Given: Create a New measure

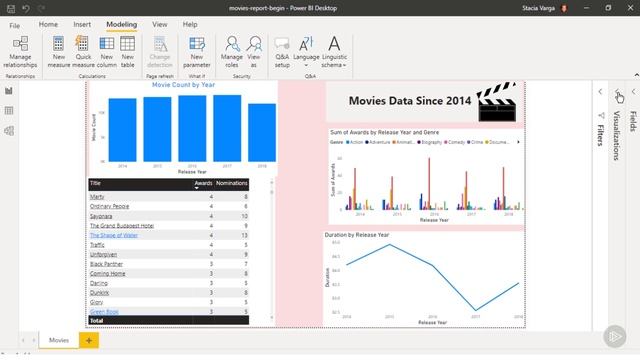Looking at the screenshot, I should click(59, 52).
